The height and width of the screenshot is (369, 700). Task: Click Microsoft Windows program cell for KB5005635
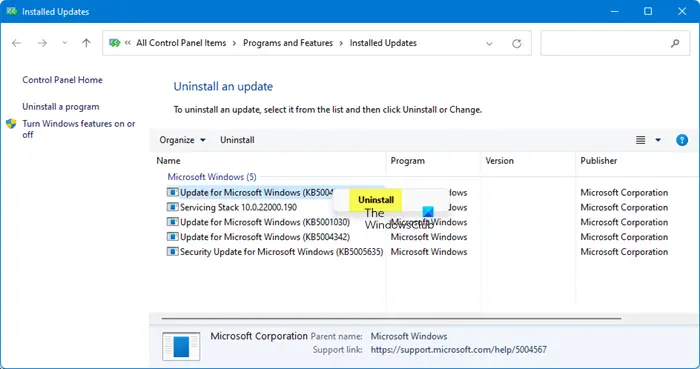tap(429, 252)
